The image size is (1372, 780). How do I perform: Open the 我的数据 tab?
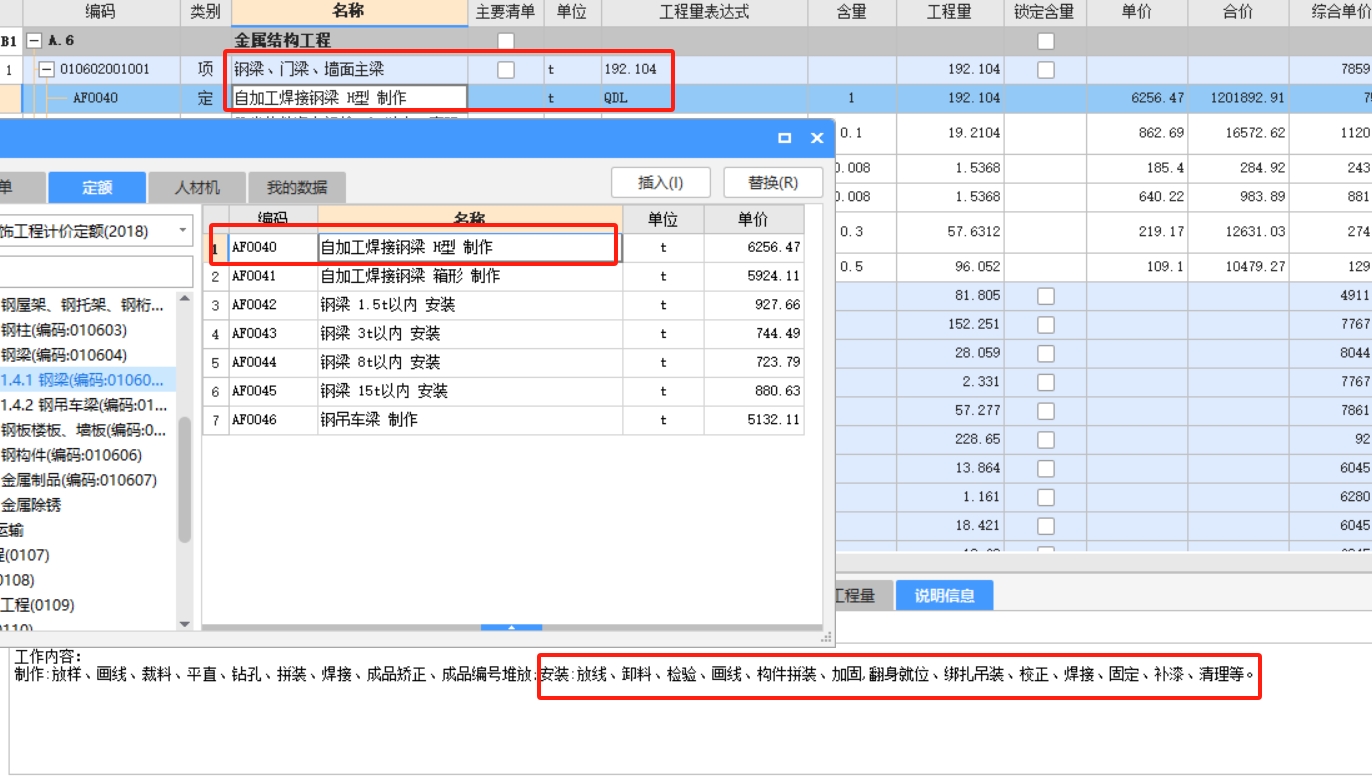click(x=296, y=187)
